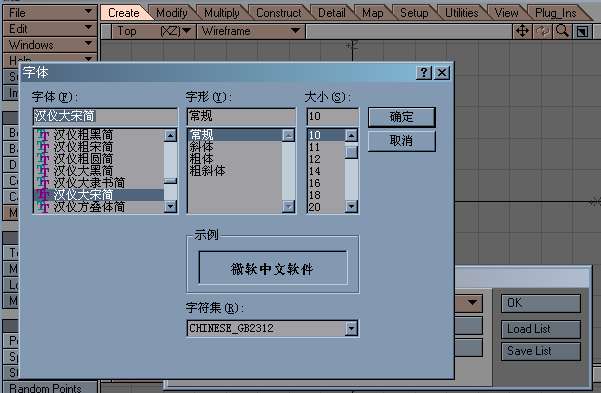Select 斜体 italic style

tap(235, 147)
